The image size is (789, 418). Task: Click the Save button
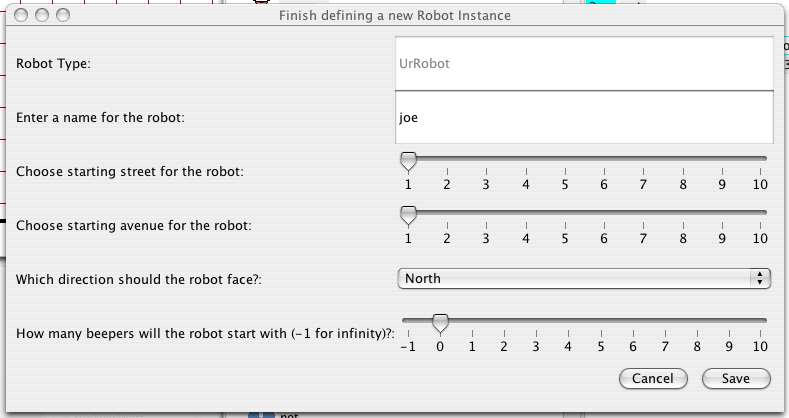(736, 378)
